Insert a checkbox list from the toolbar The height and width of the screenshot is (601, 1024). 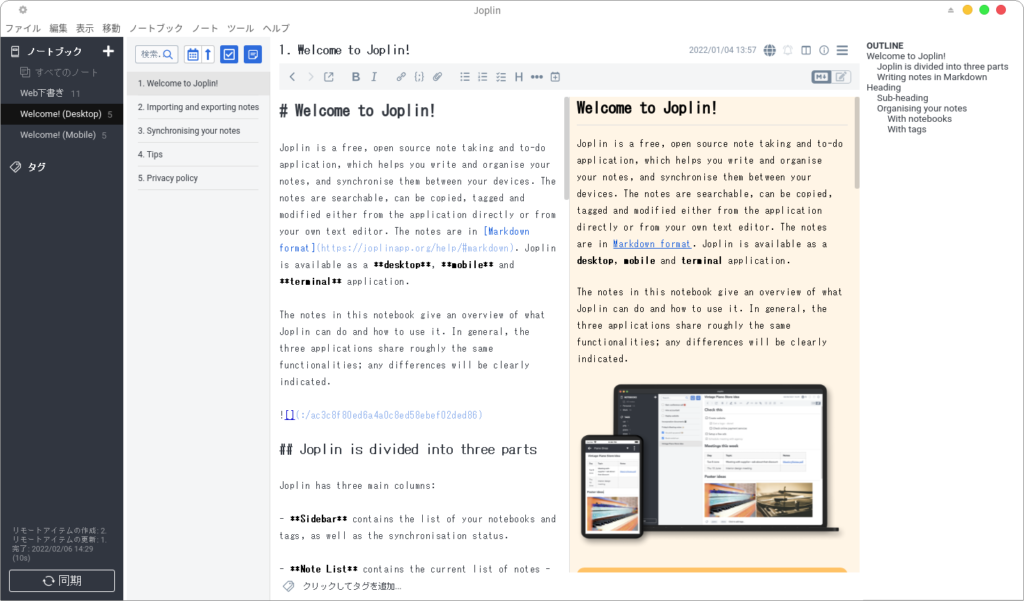coord(501,77)
